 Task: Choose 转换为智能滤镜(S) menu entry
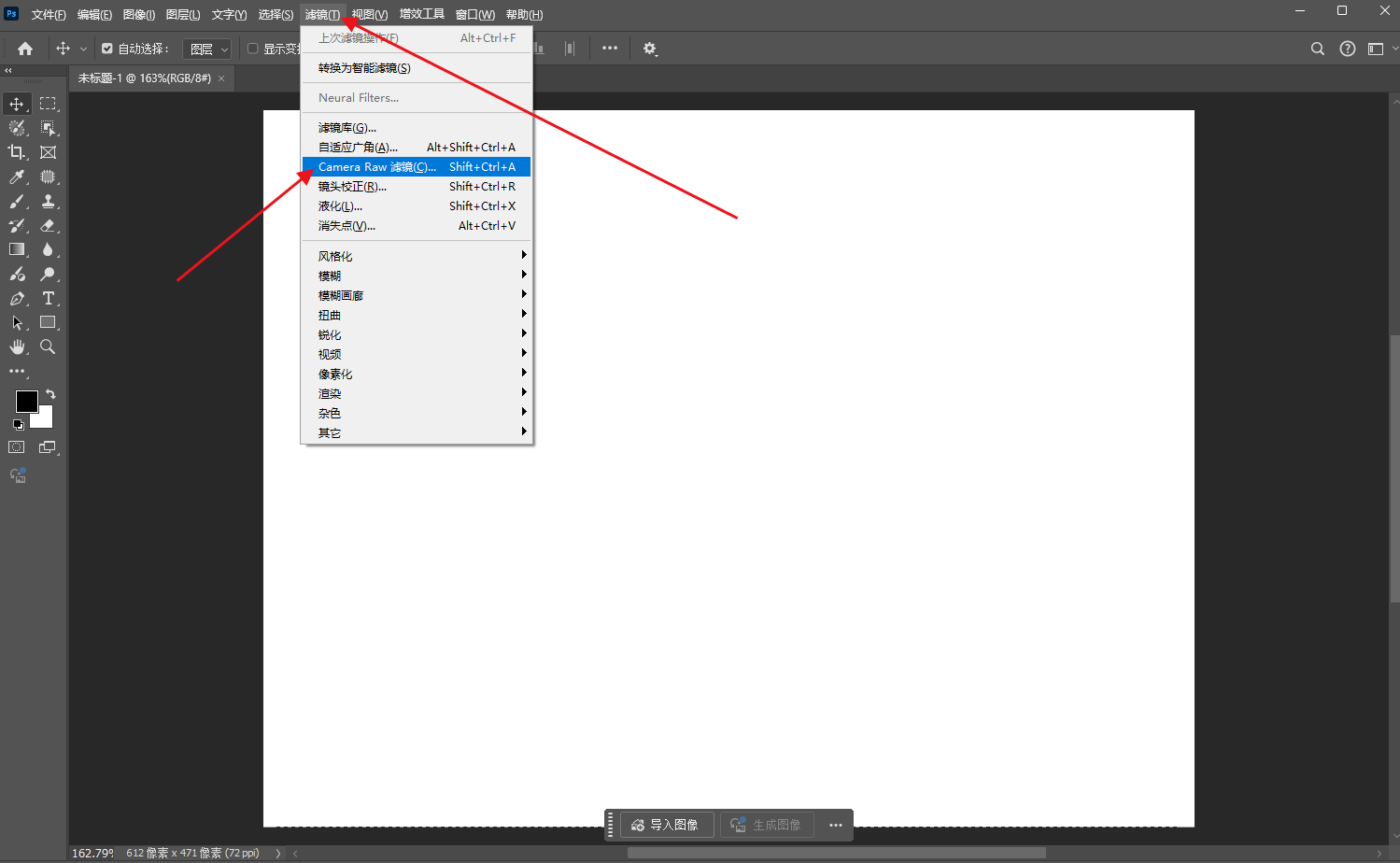pos(417,68)
